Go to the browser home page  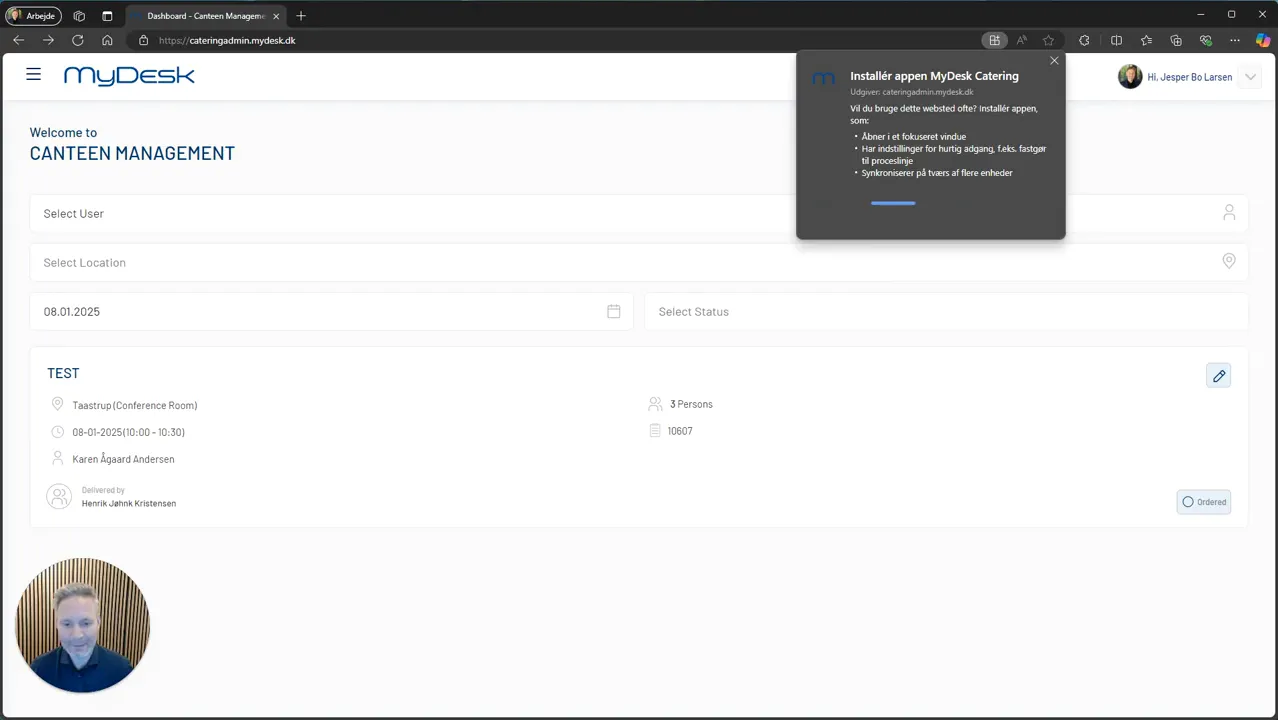point(107,41)
